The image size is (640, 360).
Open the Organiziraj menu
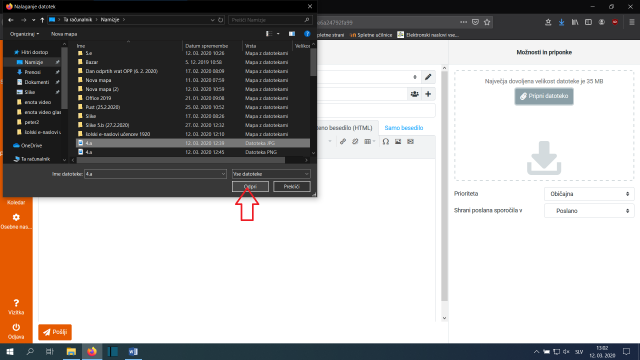pyautogui.click(x=24, y=34)
